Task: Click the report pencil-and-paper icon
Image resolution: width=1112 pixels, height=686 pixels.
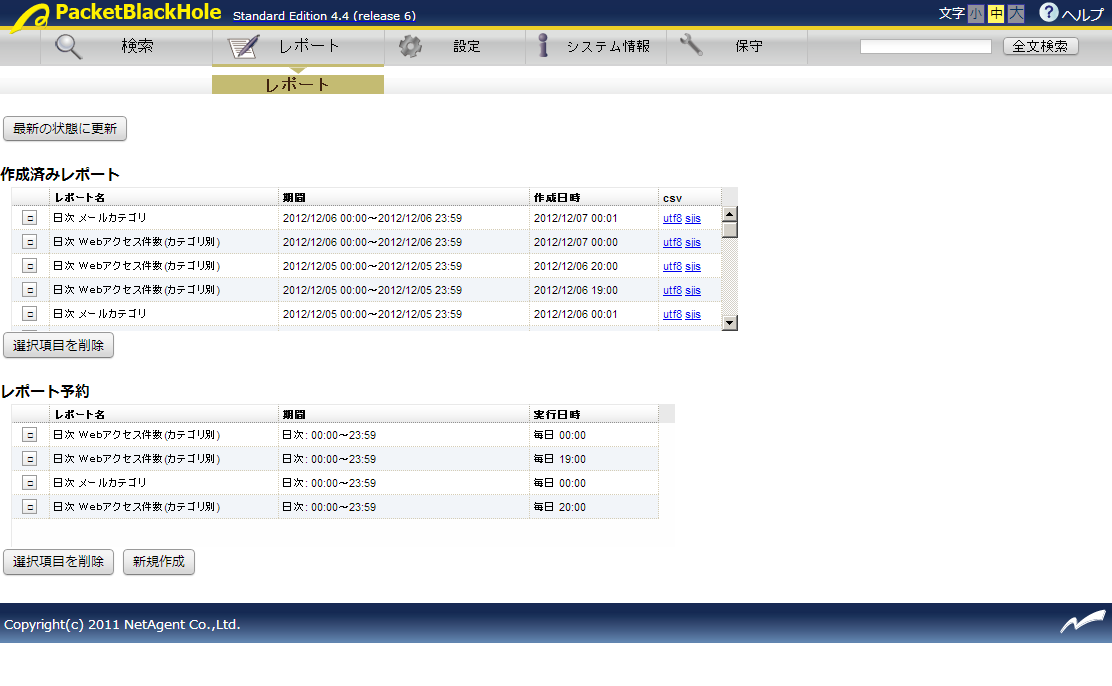Action: click(x=244, y=47)
